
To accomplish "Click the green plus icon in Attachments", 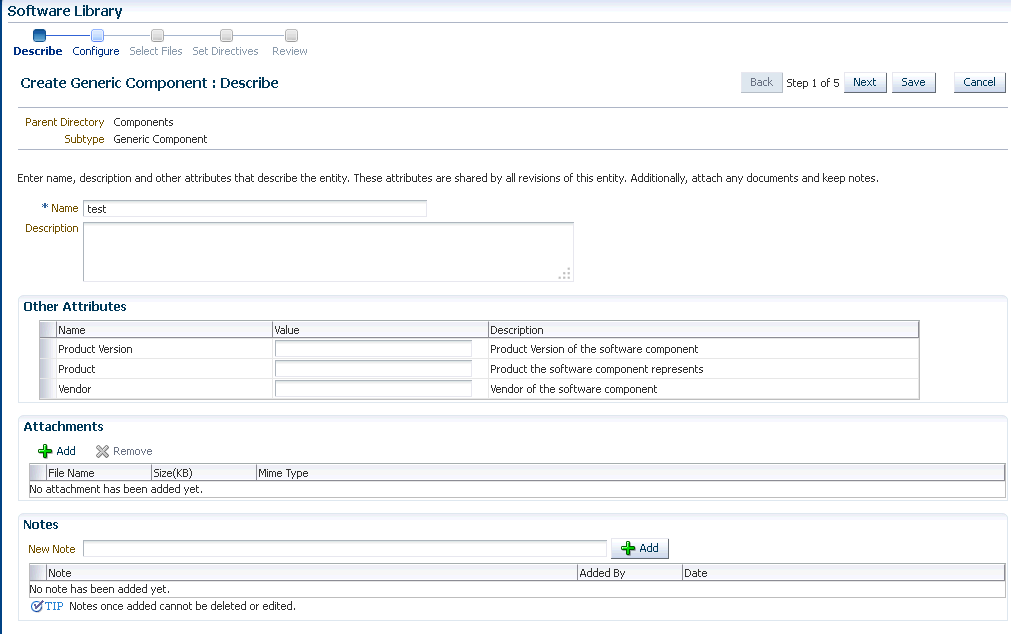I will (45, 451).
